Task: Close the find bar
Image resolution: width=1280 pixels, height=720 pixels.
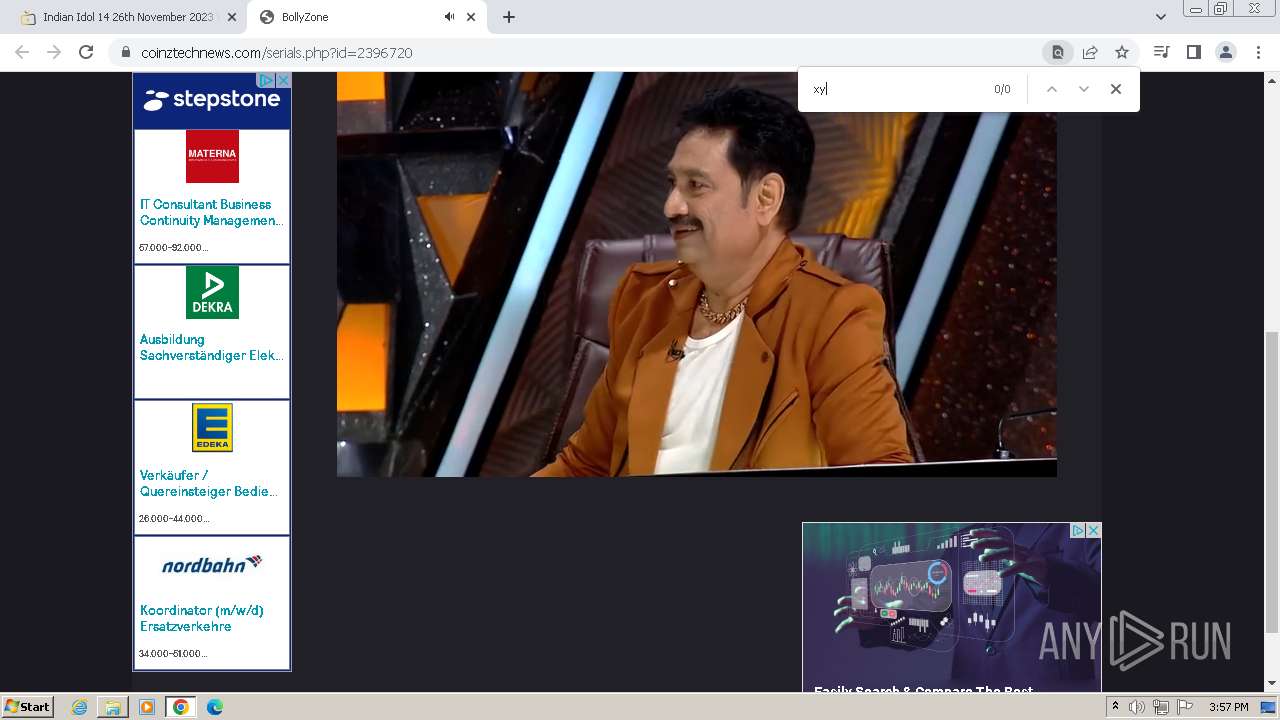Action: pos(1116,89)
